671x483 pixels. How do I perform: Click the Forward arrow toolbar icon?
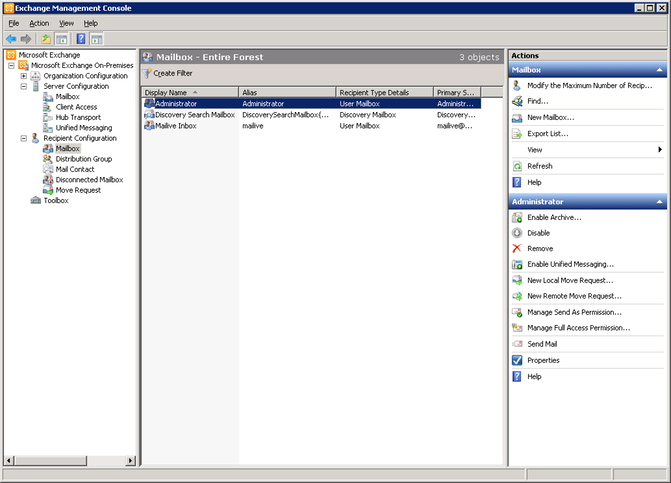(26, 39)
